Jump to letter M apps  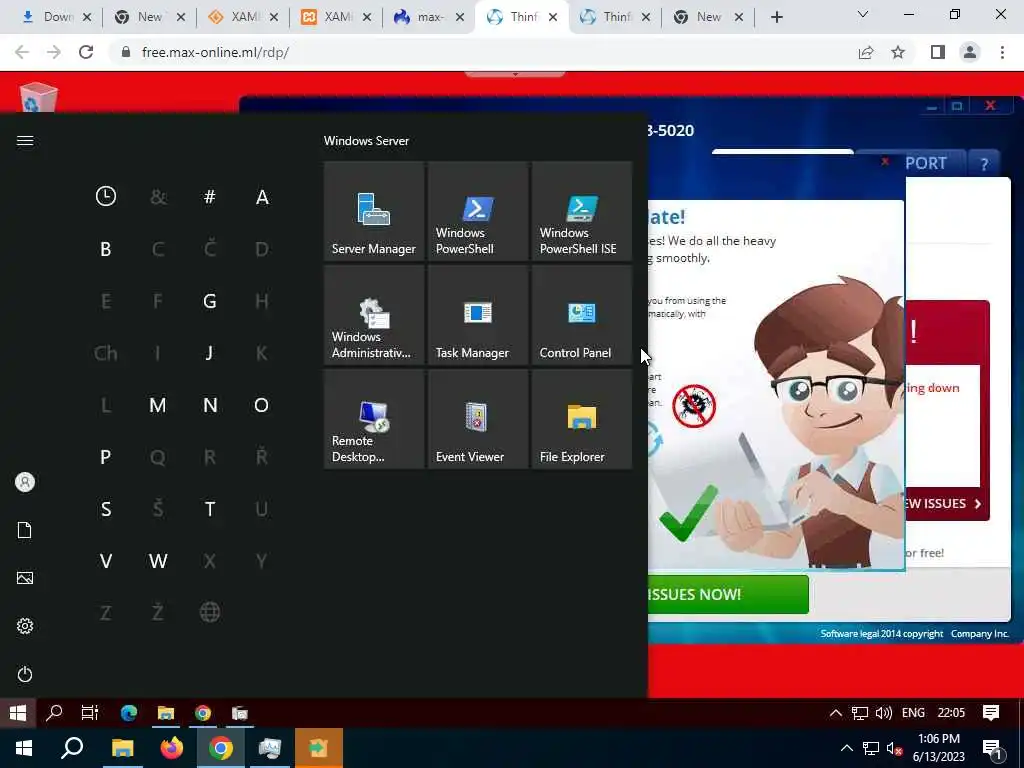point(157,405)
